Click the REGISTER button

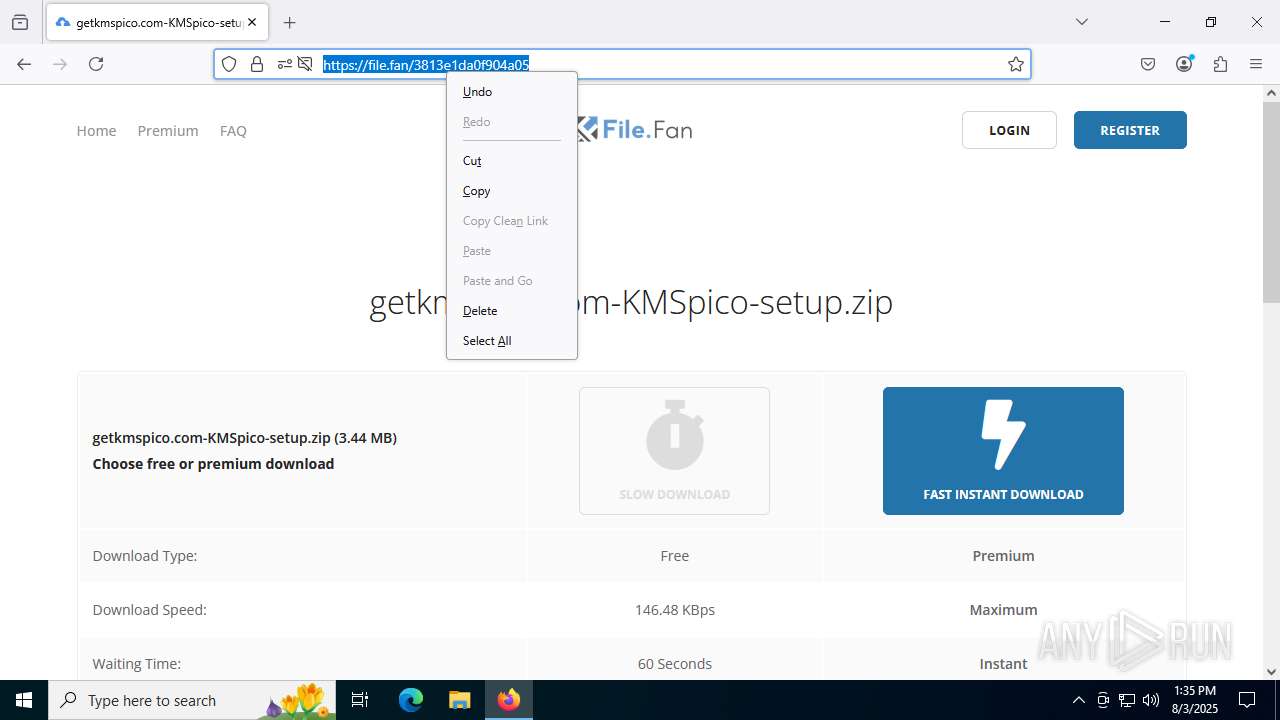pyautogui.click(x=1130, y=130)
